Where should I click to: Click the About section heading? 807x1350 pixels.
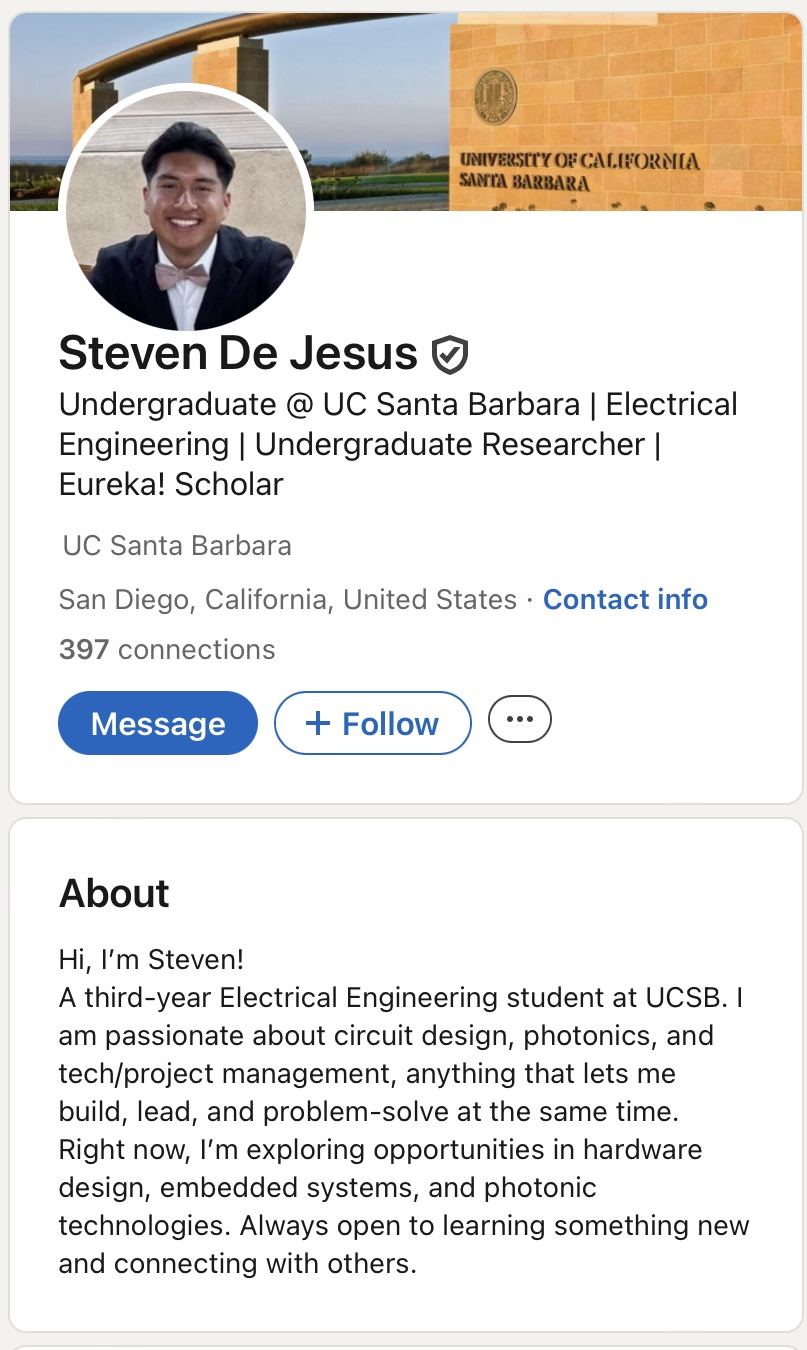pos(114,893)
